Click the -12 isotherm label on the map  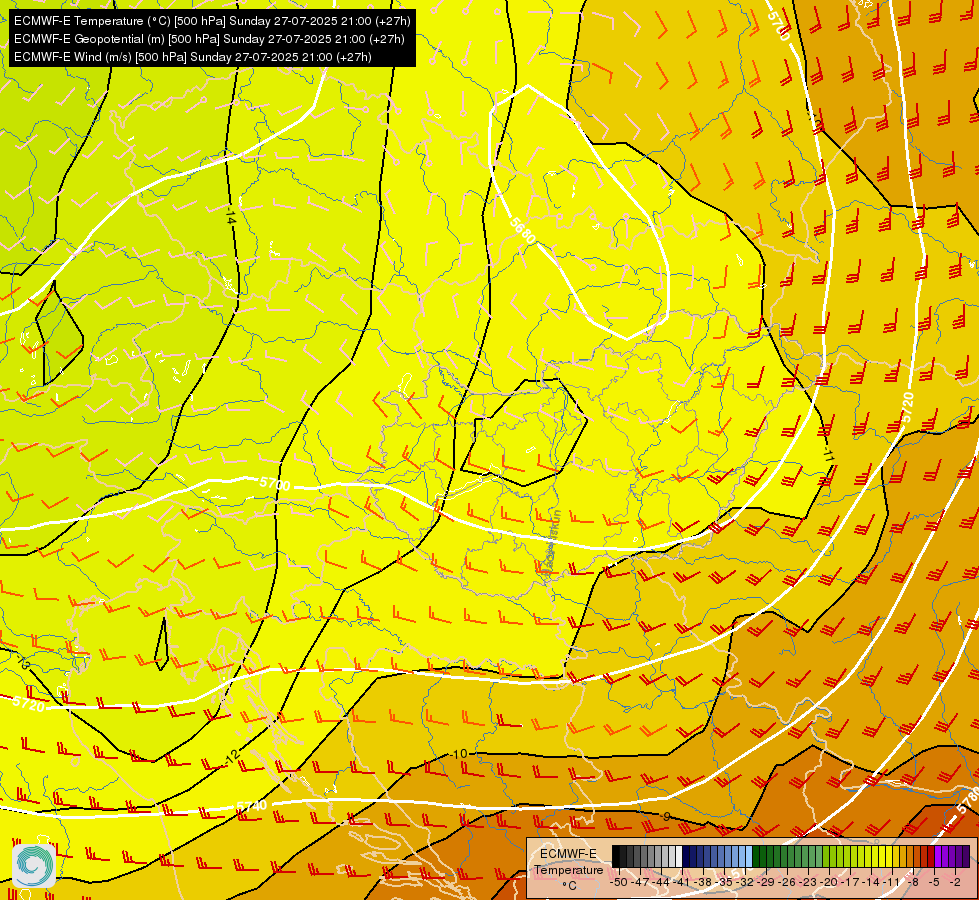coord(232,758)
